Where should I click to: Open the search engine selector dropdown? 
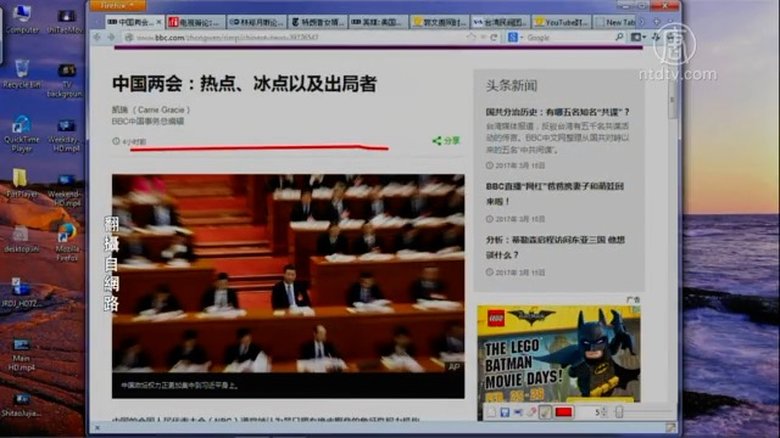(513, 37)
